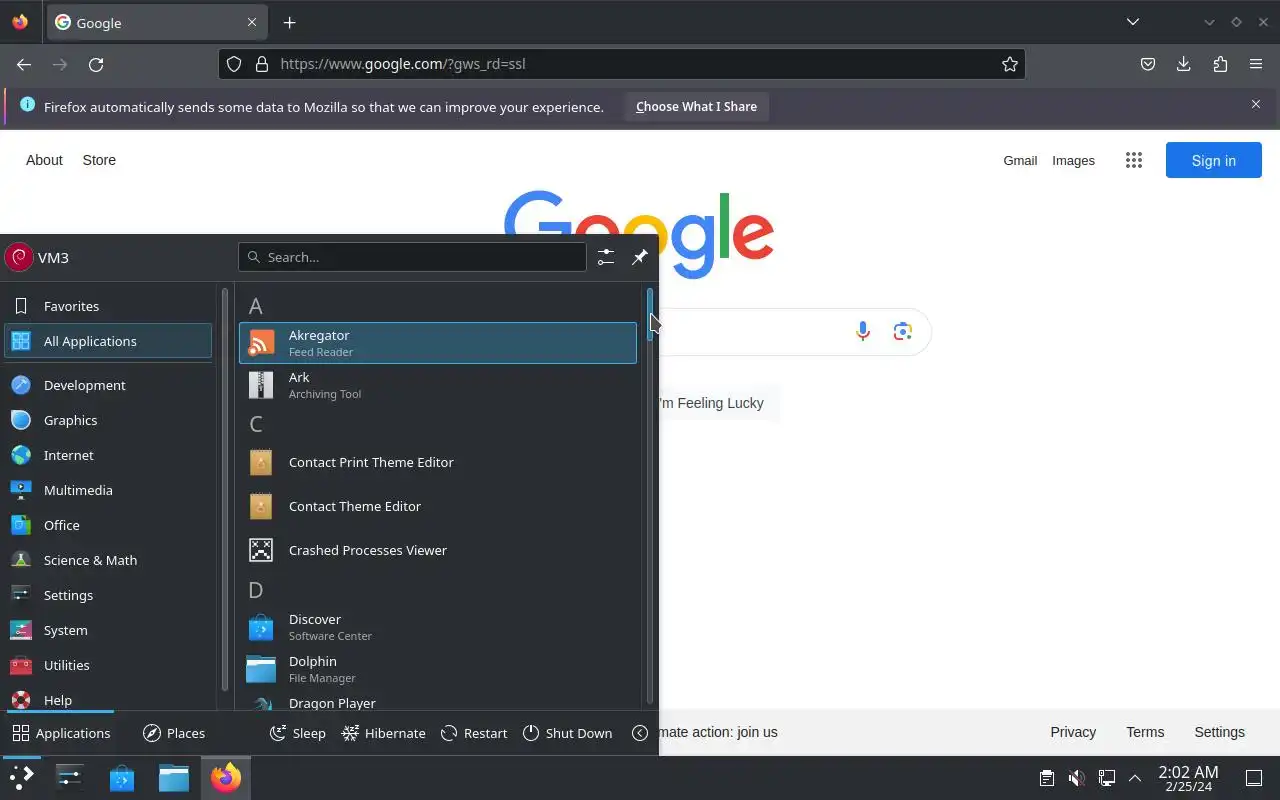Open launcher configure options icon
The image size is (1280, 800).
click(x=606, y=257)
